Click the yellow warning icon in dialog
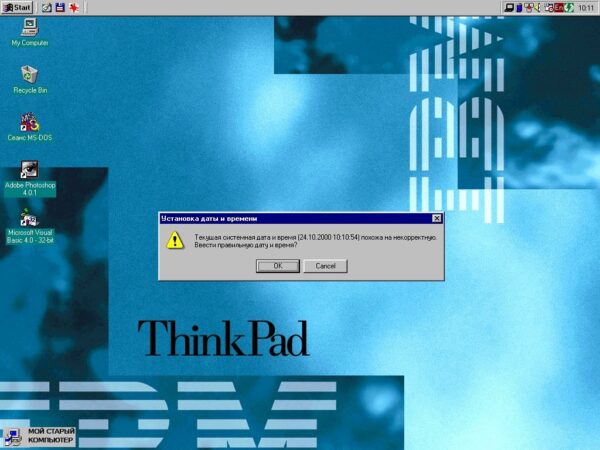Image resolution: width=600 pixels, height=450 pixels. 175,240
